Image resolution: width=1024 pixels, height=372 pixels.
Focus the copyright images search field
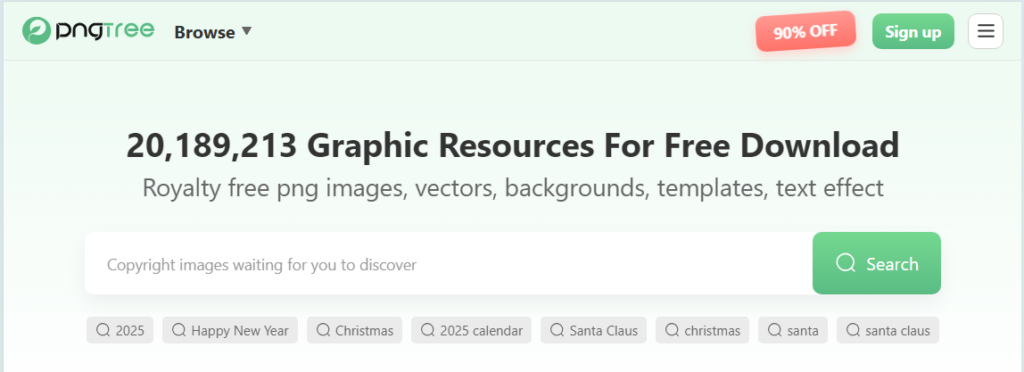[449, 264]
